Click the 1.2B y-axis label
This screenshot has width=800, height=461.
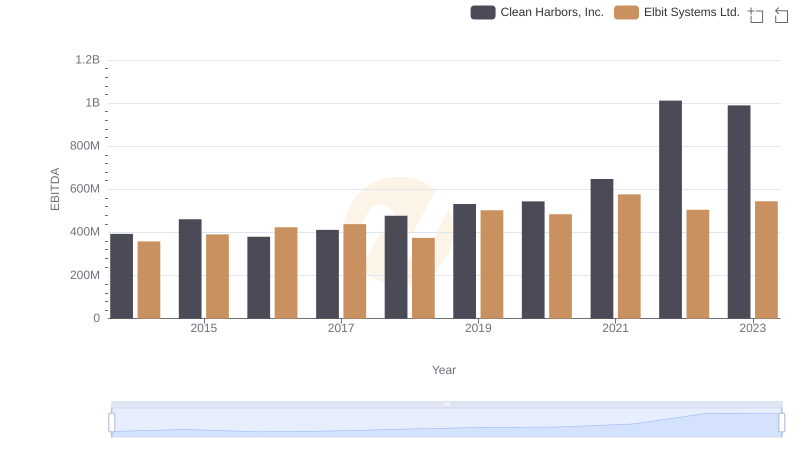tap(88, 60)
